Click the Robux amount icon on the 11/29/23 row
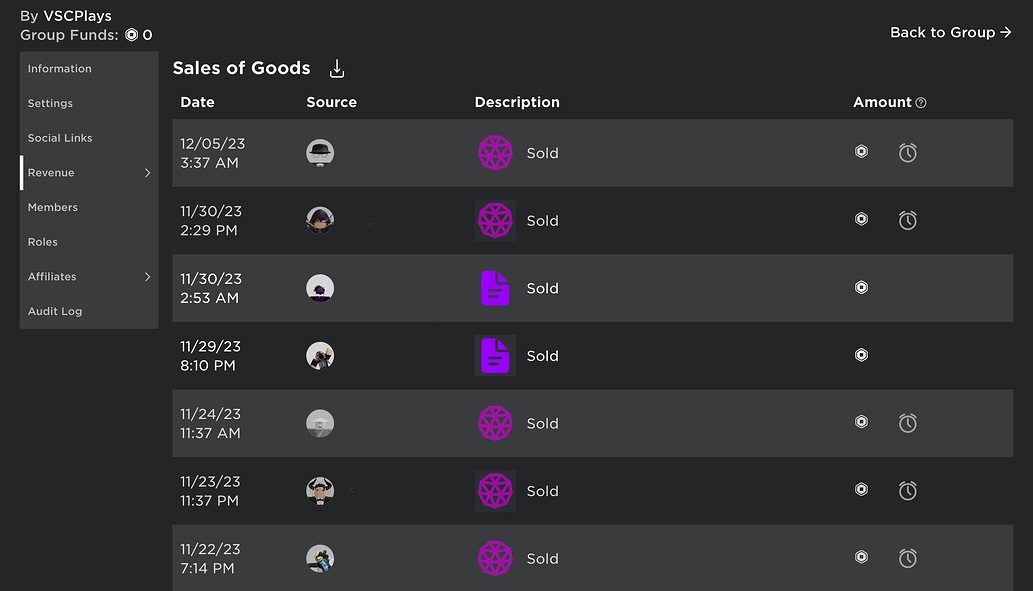This screenshot has height=591, width=1033. [x=861, y=354]
